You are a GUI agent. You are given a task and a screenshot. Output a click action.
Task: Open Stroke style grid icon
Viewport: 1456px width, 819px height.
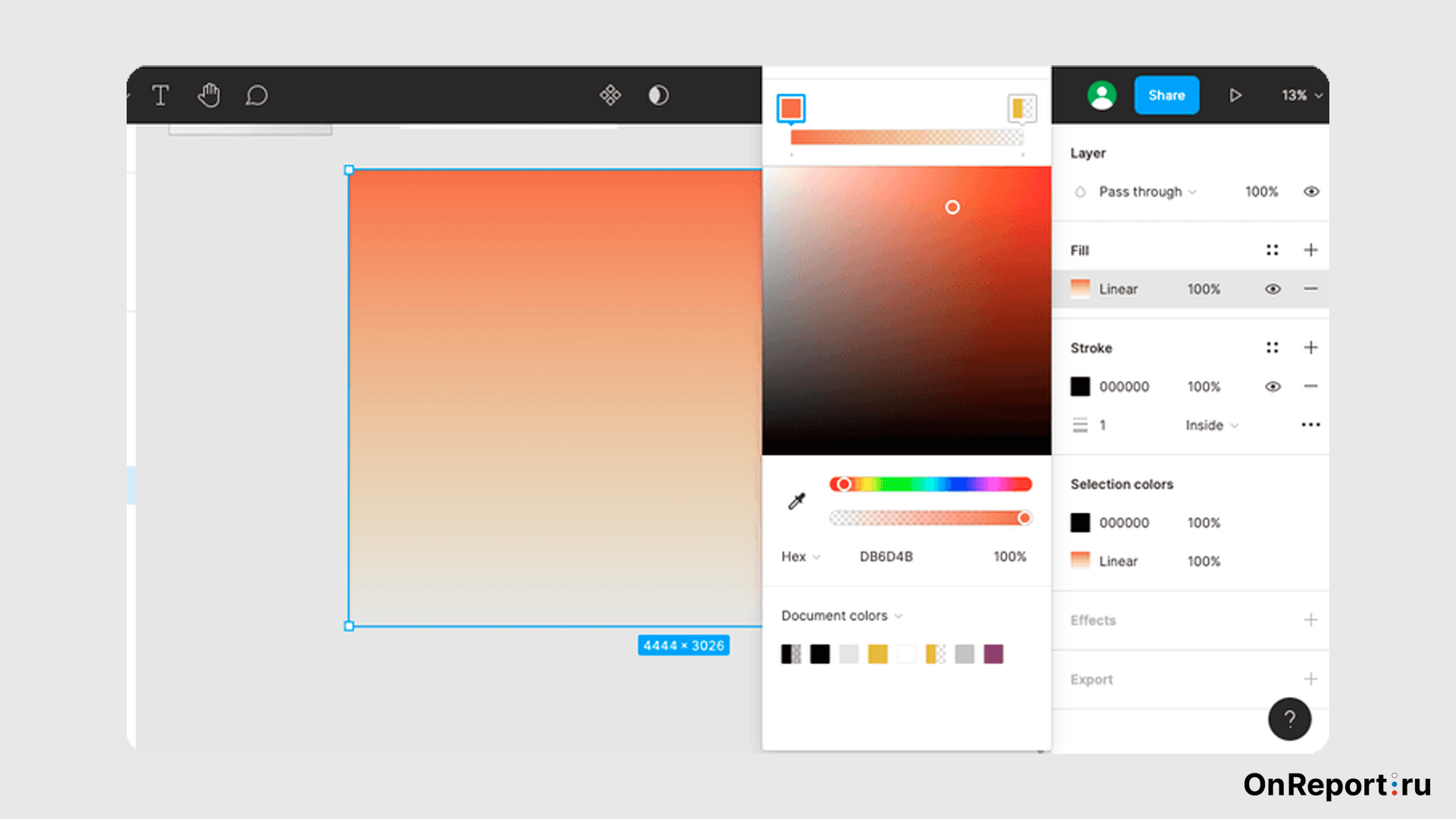(x=1272, y=347)
